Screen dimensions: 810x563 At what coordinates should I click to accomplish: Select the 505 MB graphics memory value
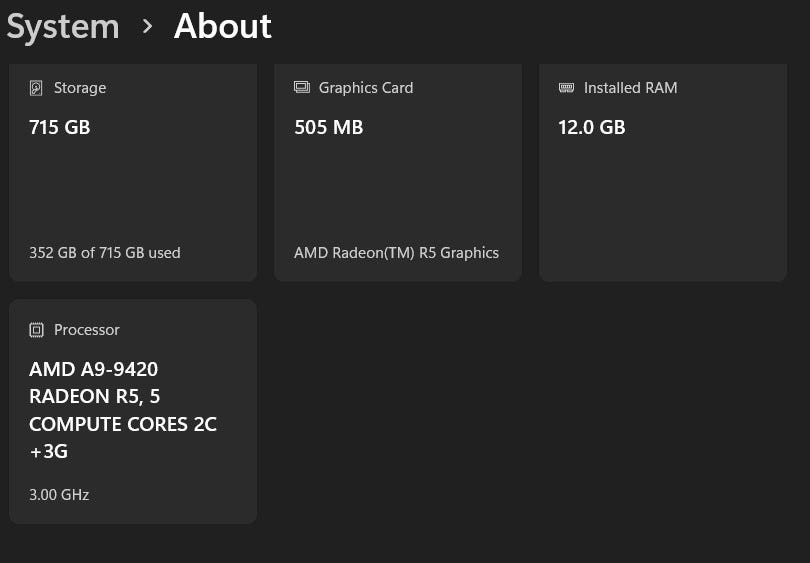[x=329, y=127]
